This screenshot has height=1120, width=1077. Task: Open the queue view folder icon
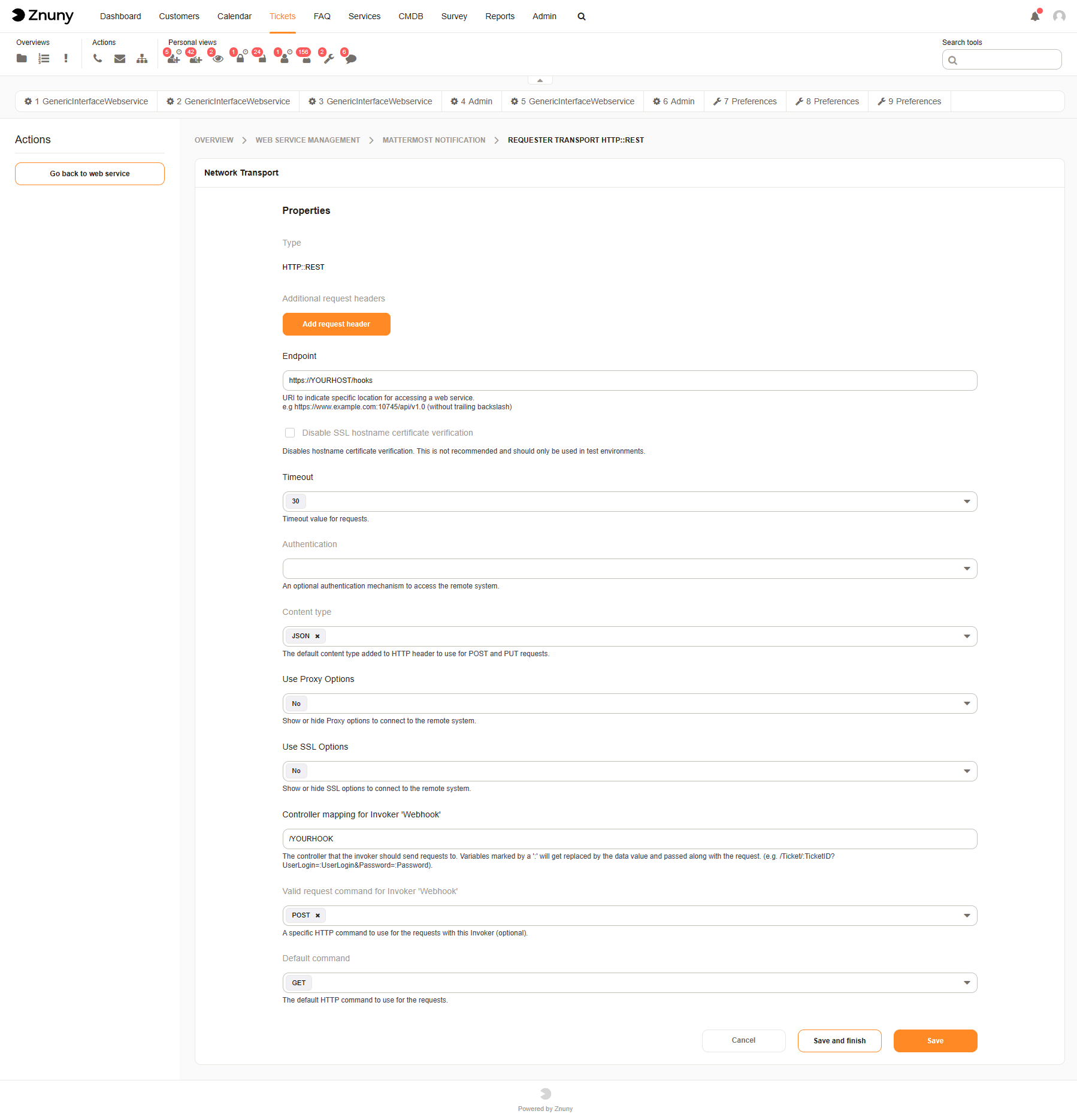(x=22, y=58)
